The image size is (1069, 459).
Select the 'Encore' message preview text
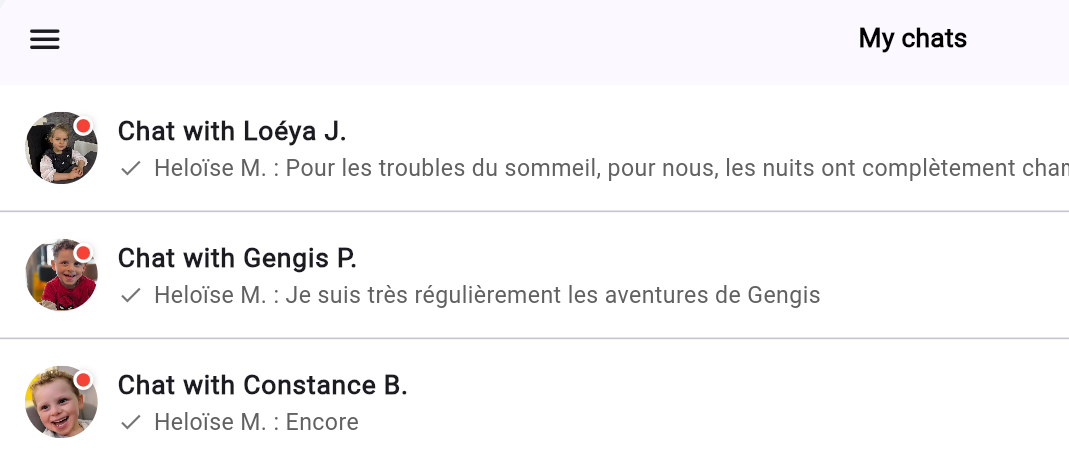[x=322, y=422]
